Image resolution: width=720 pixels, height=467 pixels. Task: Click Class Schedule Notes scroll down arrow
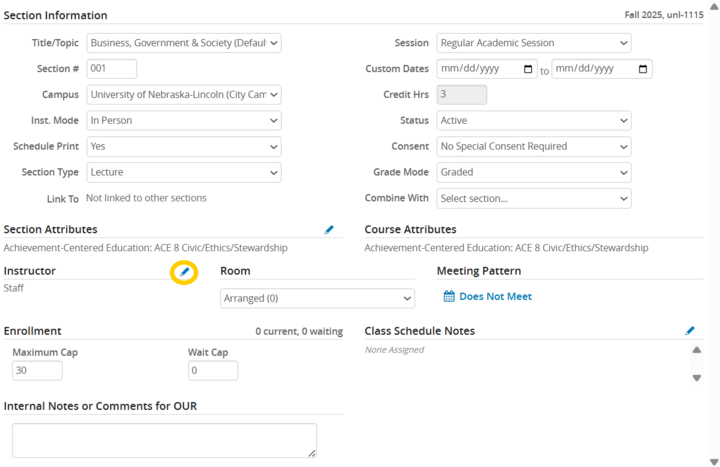[697, 378]
